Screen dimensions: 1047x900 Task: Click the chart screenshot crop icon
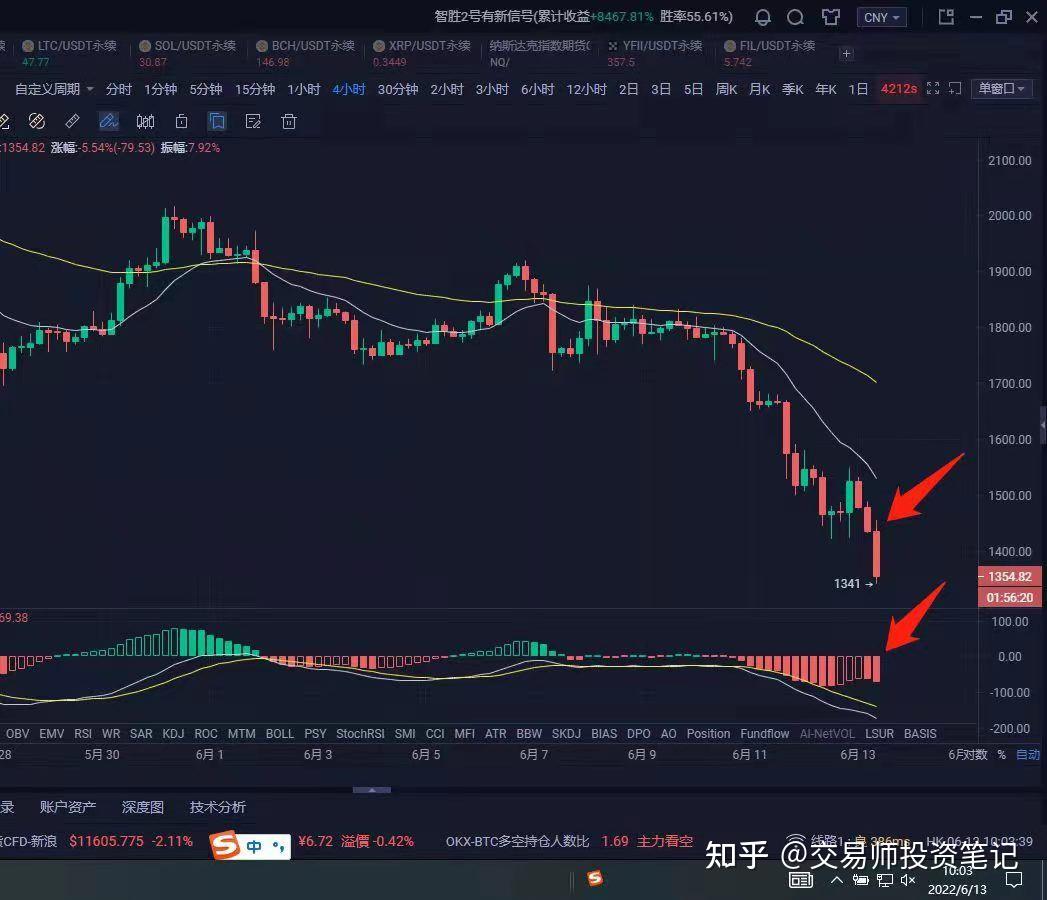[x=955, y=89]
